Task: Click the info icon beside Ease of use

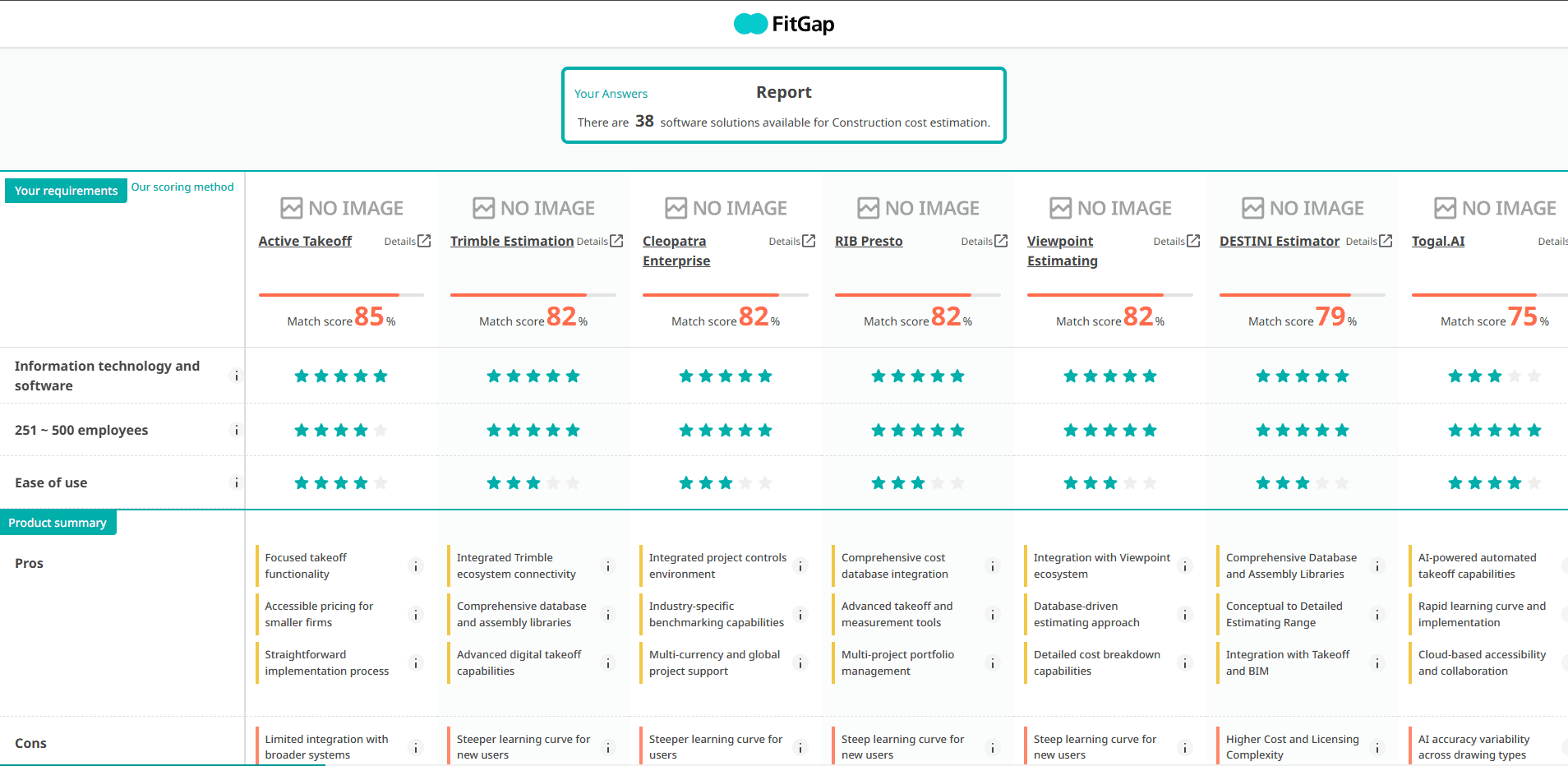Action: (x=236, y=482)
